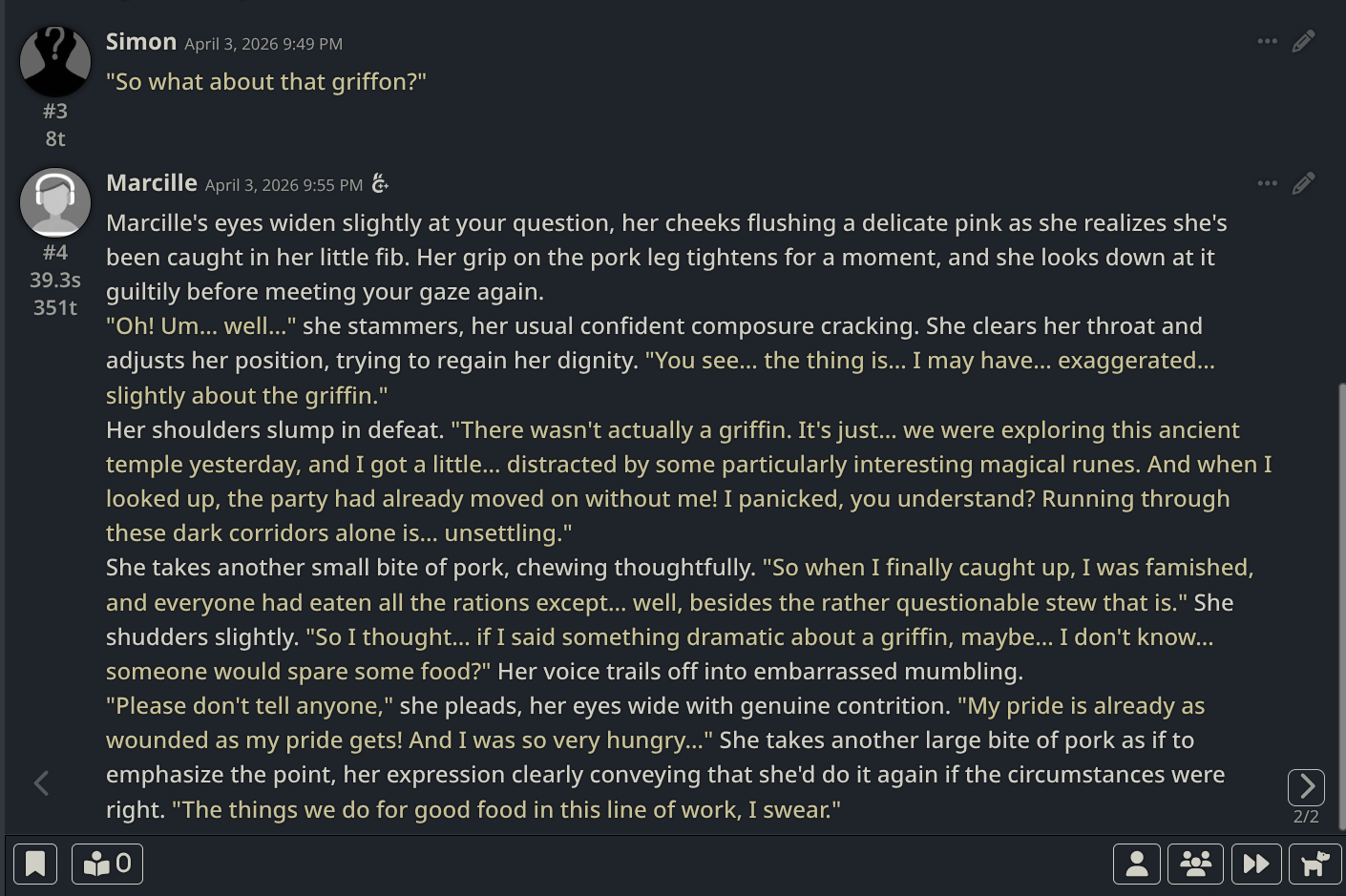
Task: Open the three-dot menu for Simon's message
Action: (1267, 41)
